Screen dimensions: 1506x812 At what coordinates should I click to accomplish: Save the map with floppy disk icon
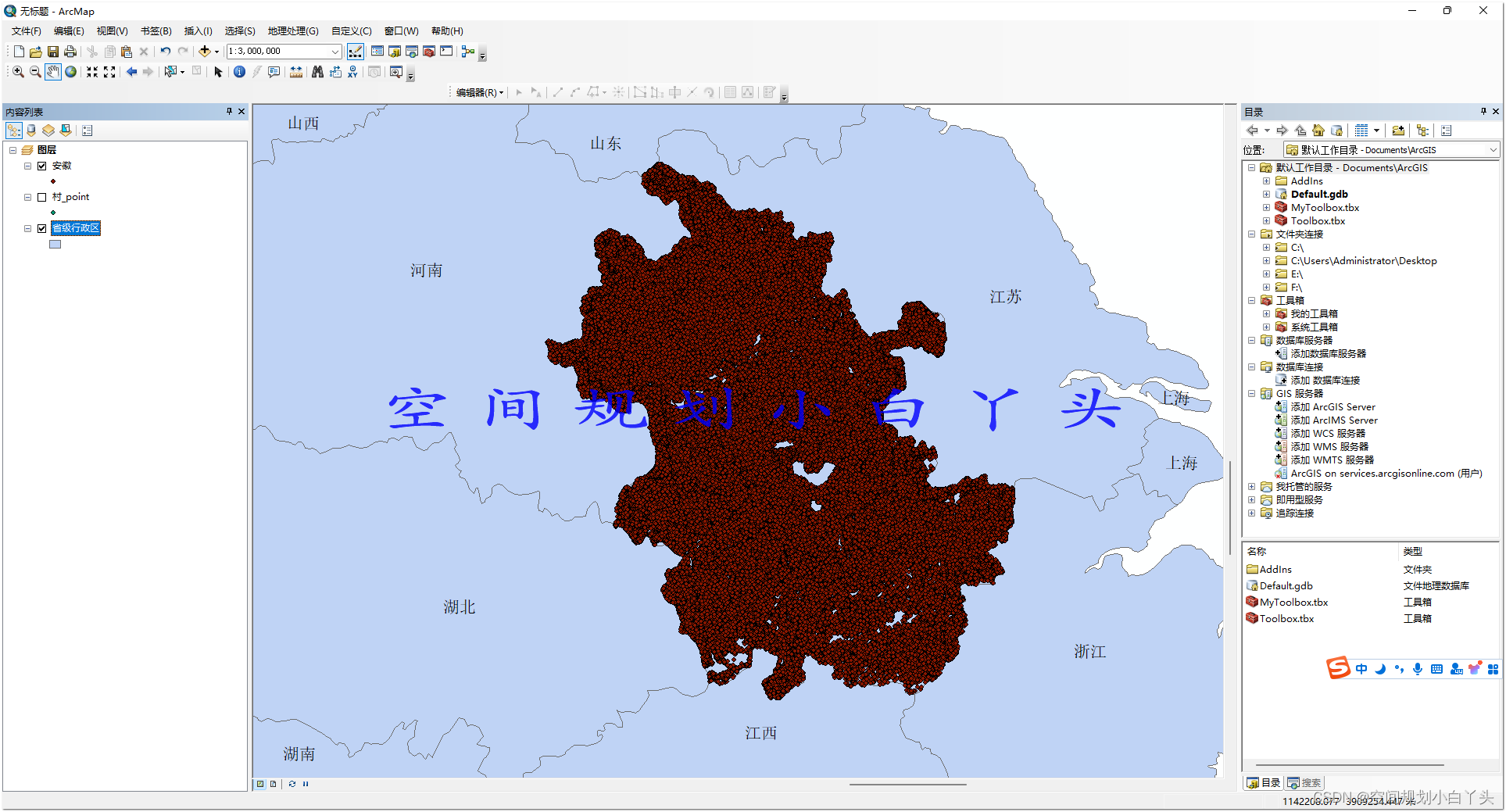tap(53, 52)
